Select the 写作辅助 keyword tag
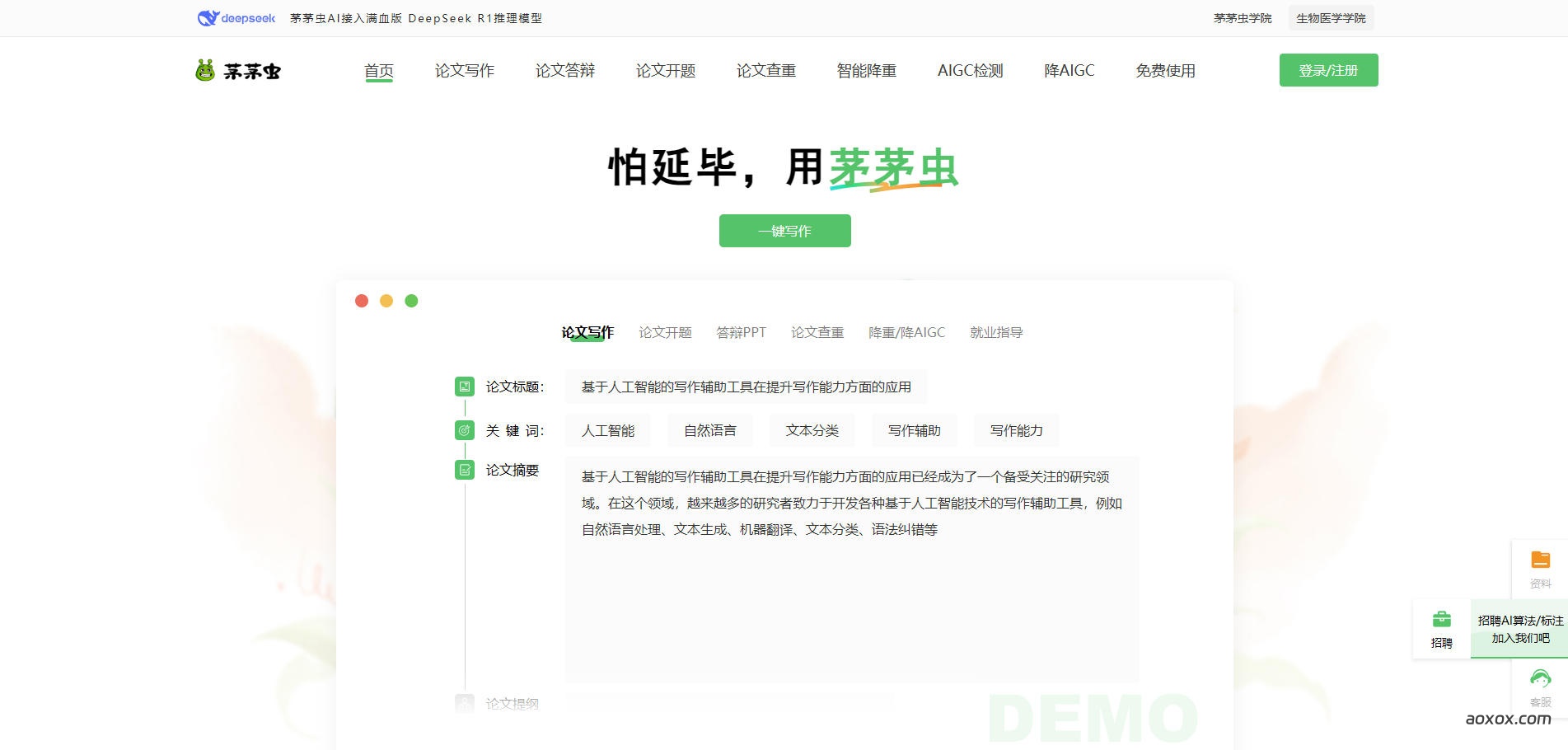Screen dimensions: 1568x750 (x=915, y=430)
